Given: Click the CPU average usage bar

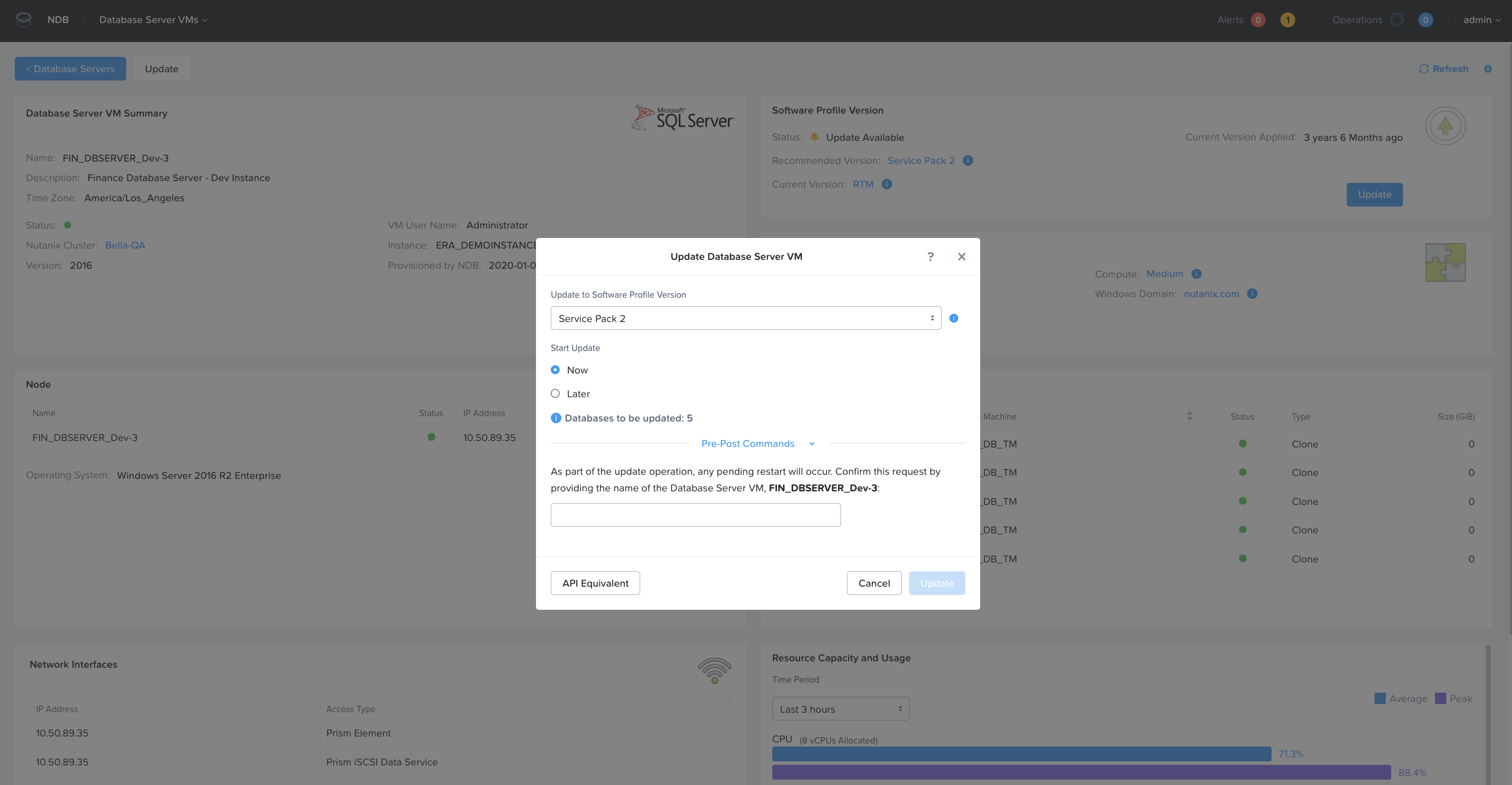Looking at the screenshot, I should [1021, 754].
